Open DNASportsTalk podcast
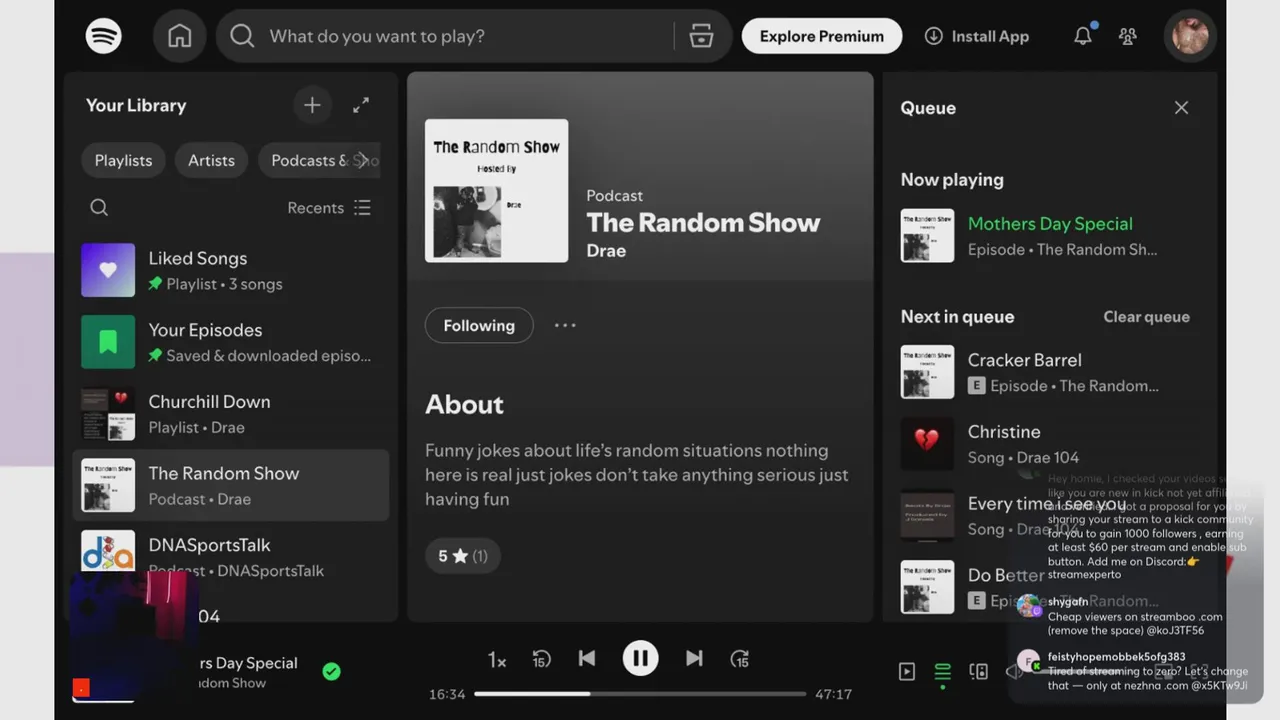Image resolution: width=1280 pixels, height=720 pixels. (231, 557)
